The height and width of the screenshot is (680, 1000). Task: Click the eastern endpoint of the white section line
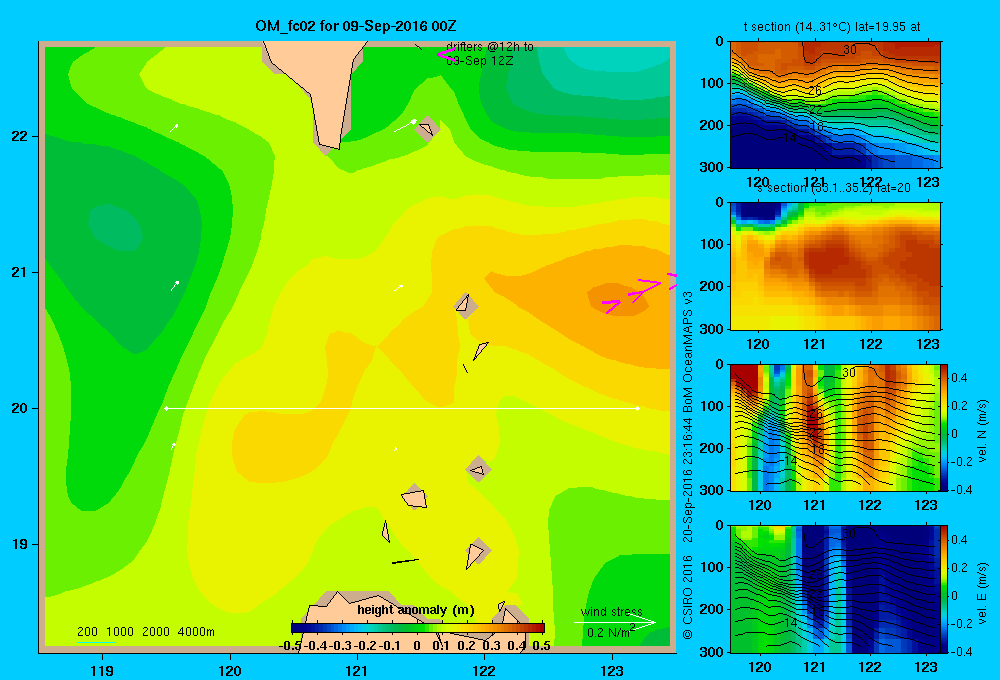pos(637,408)
